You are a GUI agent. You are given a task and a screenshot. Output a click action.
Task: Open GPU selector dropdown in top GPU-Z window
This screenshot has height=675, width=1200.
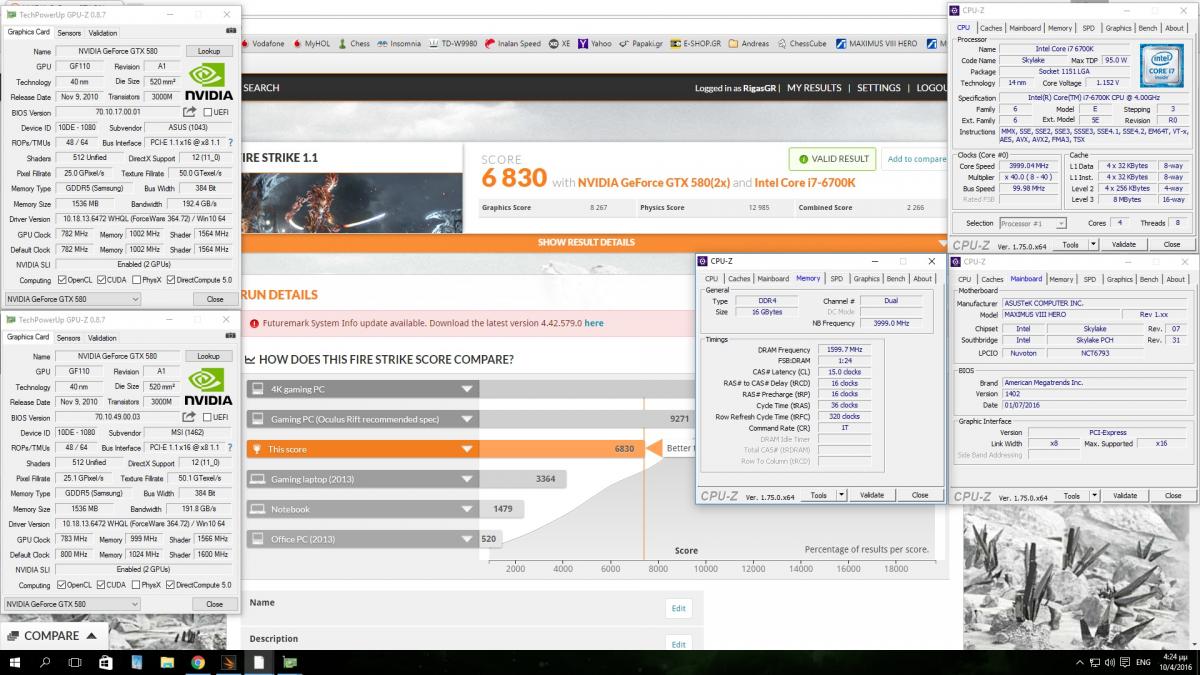coord(72,299)
